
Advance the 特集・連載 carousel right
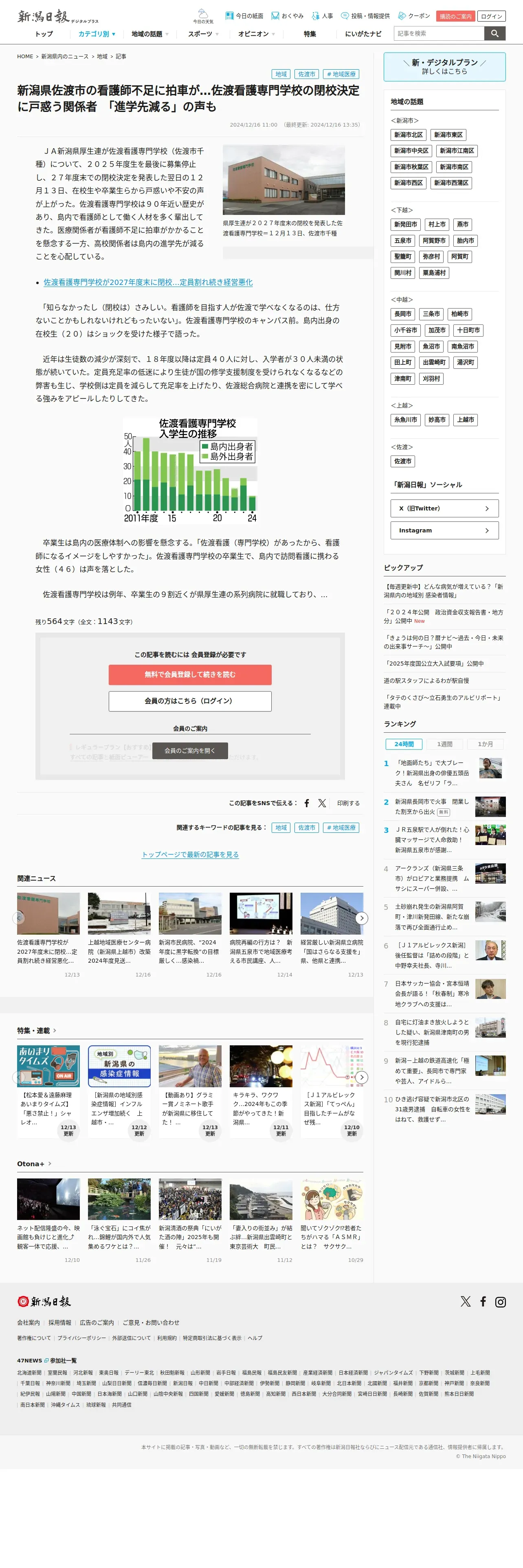[362, 1077]
